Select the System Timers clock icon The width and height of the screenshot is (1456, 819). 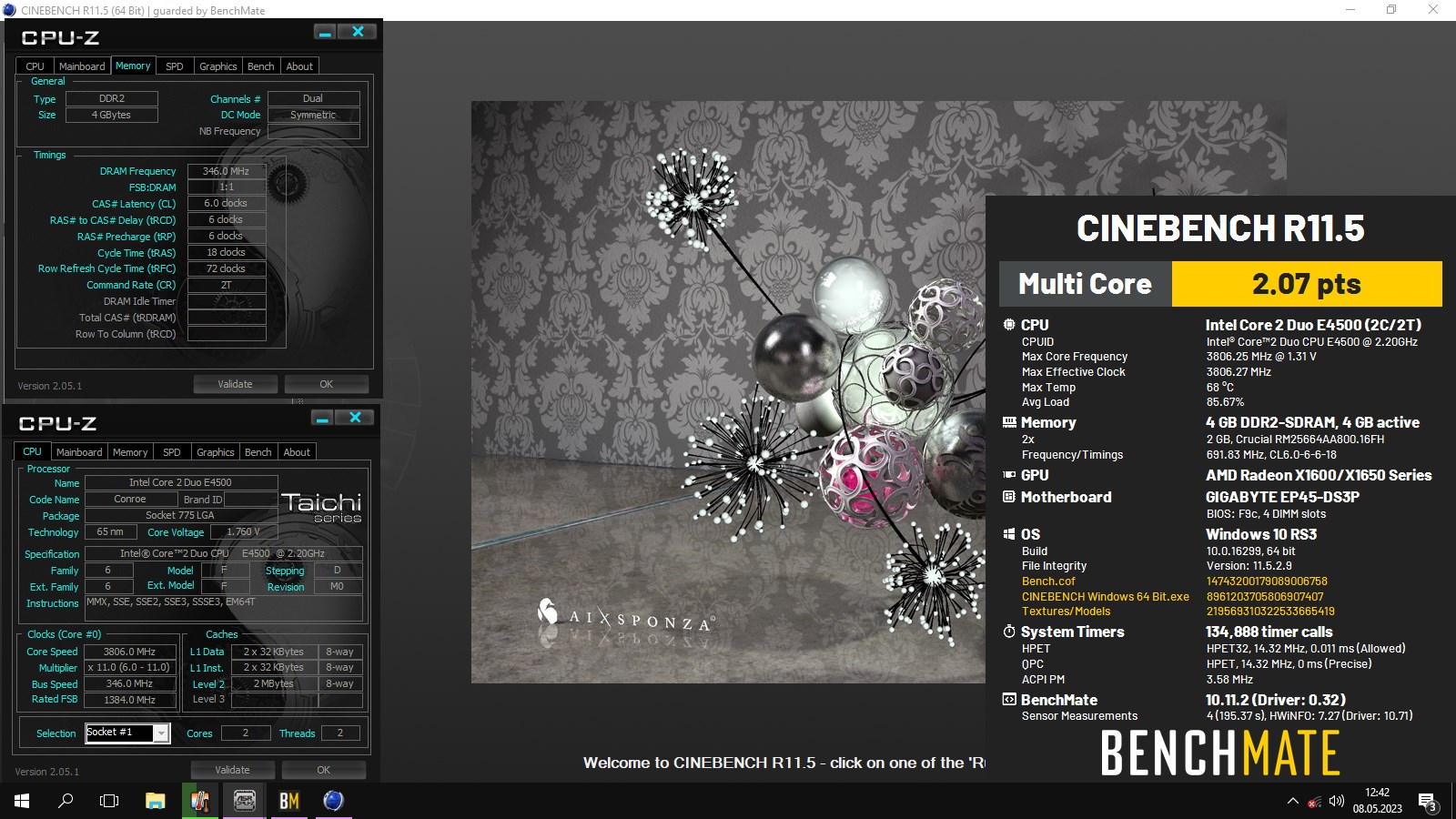tap(1009, 632)
